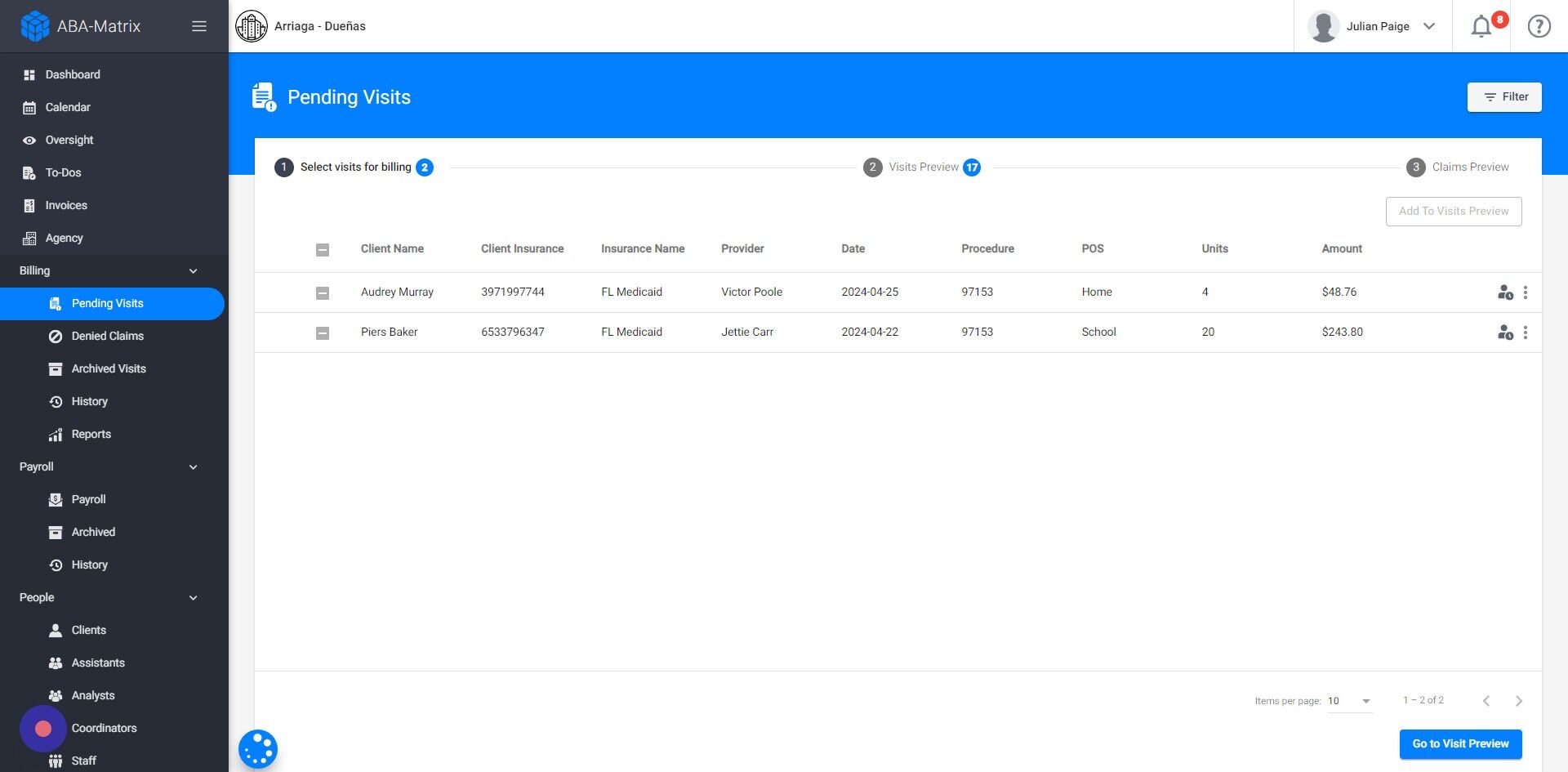Select the Calendar icon in the sidebar
The height and width of the screenshot is (772, 1568).
[x=29, y=107]
